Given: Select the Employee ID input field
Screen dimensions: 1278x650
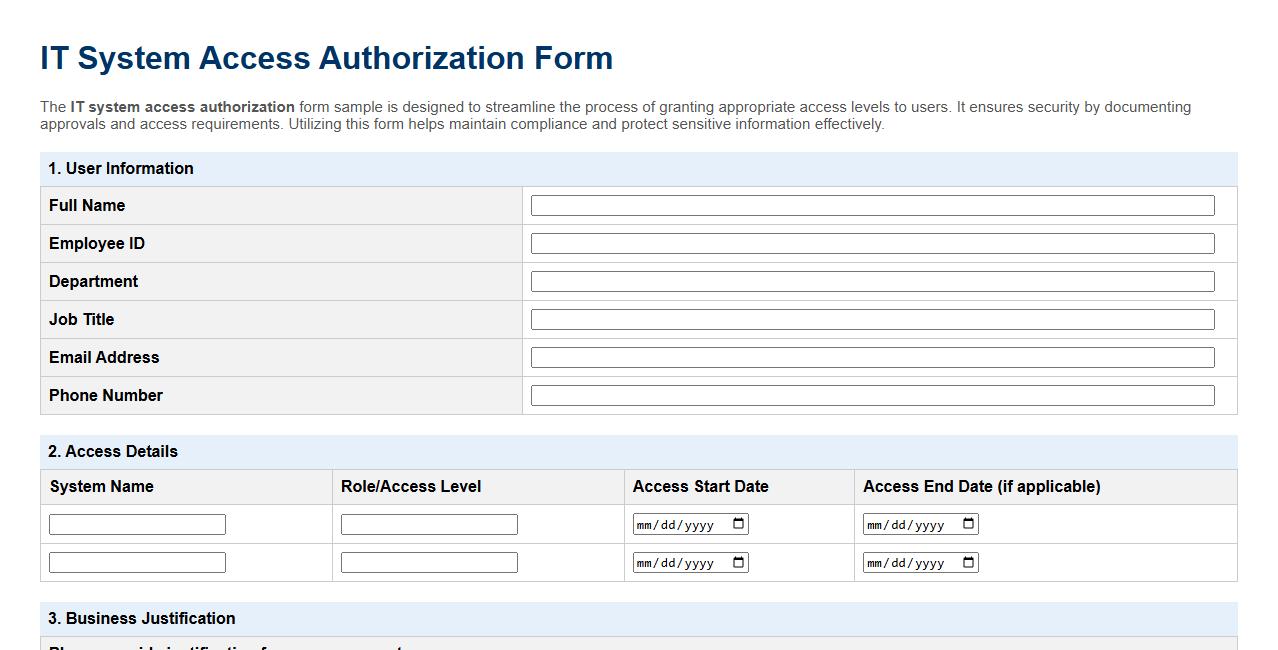Looking at the screenshot, I should pyautogui.click(x=873, y=243).
